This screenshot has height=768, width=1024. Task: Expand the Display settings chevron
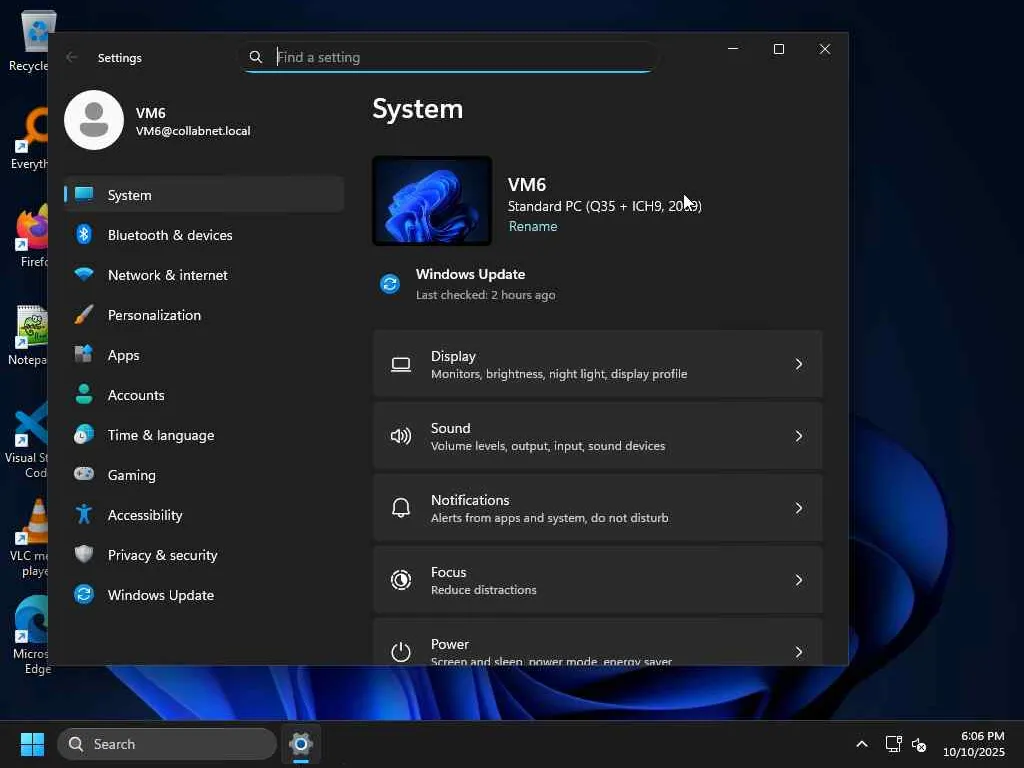pyautogui.click(x=798, y=364)
